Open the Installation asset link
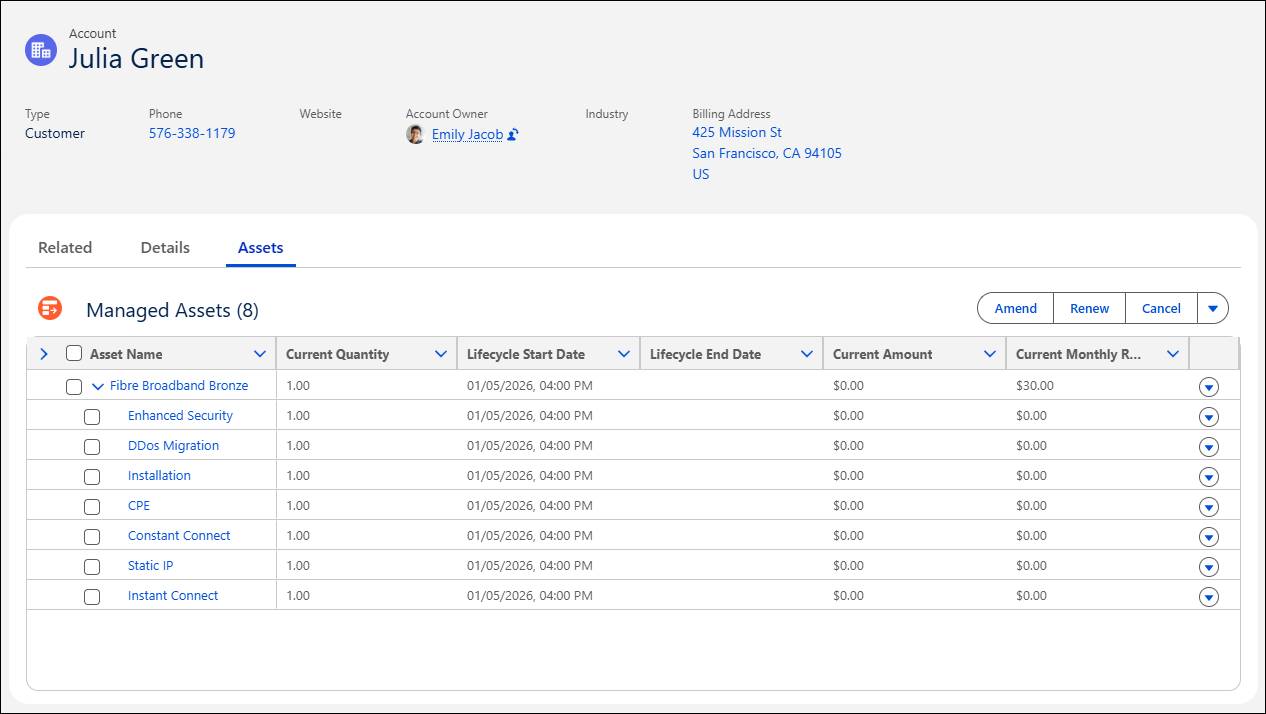Image resolution: width=1266 pixels, height=714 pixels. point(159,475)
